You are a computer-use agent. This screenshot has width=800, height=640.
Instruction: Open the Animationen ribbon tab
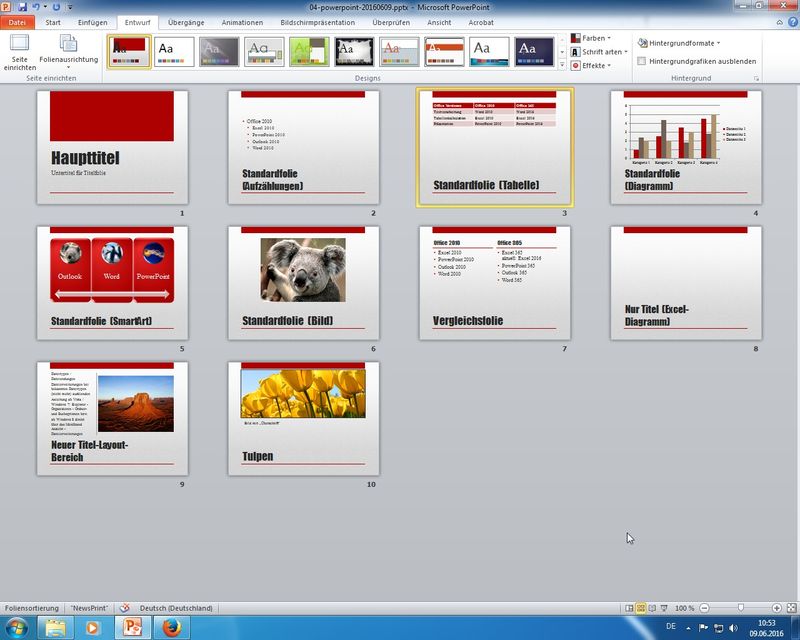click(243, 22)
